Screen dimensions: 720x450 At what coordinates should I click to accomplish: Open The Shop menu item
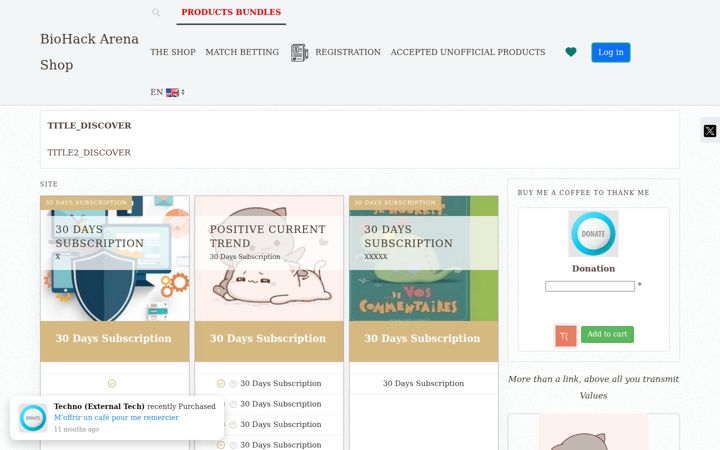[x=173, y=52]
